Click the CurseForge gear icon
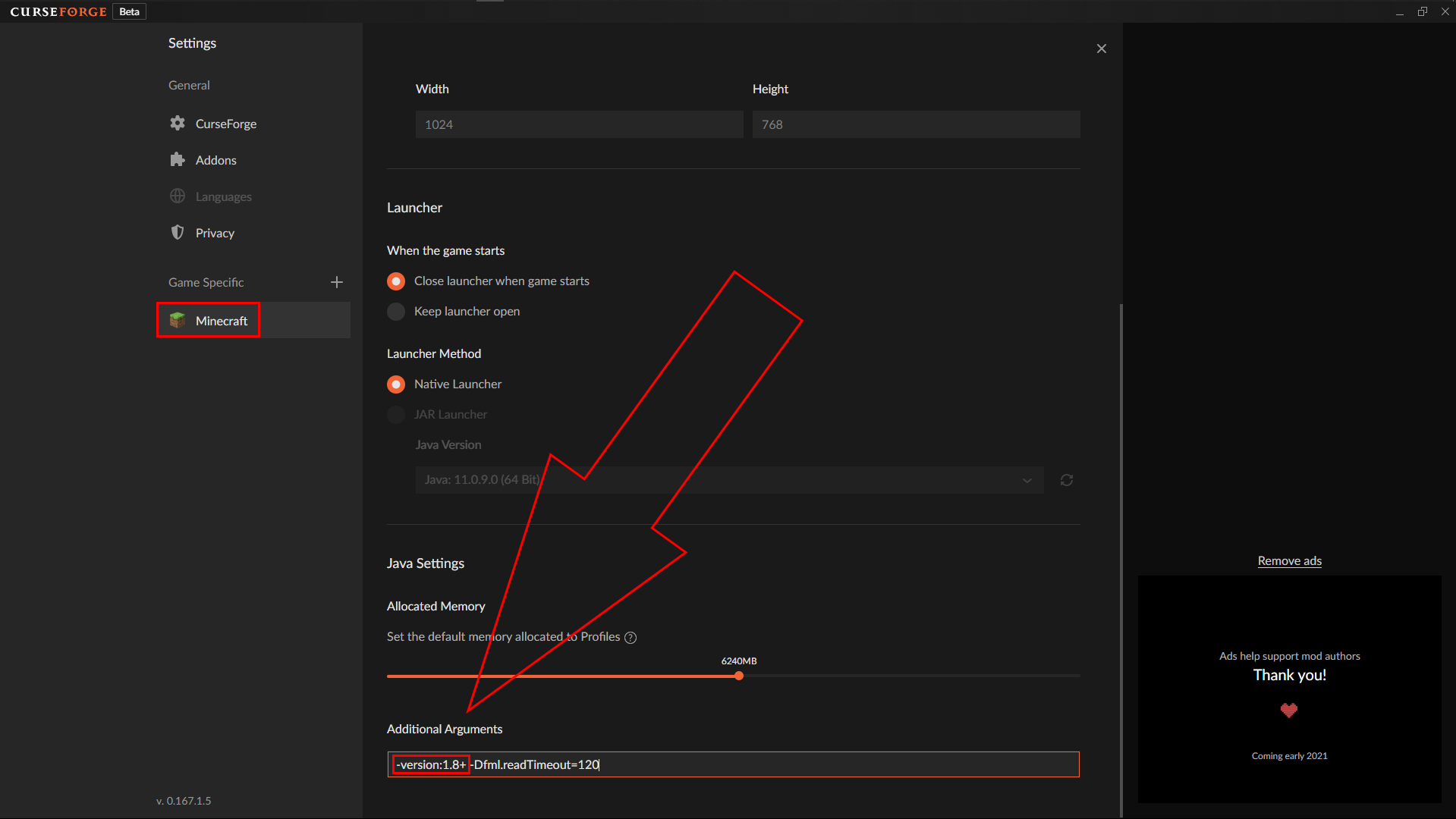The height and width of the screenshot is (819, 1456). coord(178,123)
